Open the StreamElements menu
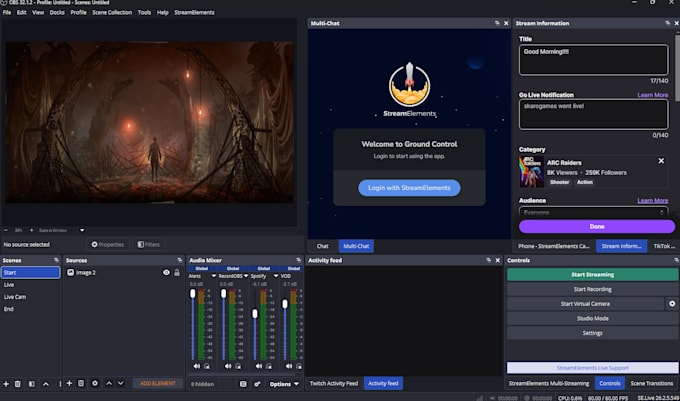Screen dimensions: 680x401 click(x=194, y=12)
